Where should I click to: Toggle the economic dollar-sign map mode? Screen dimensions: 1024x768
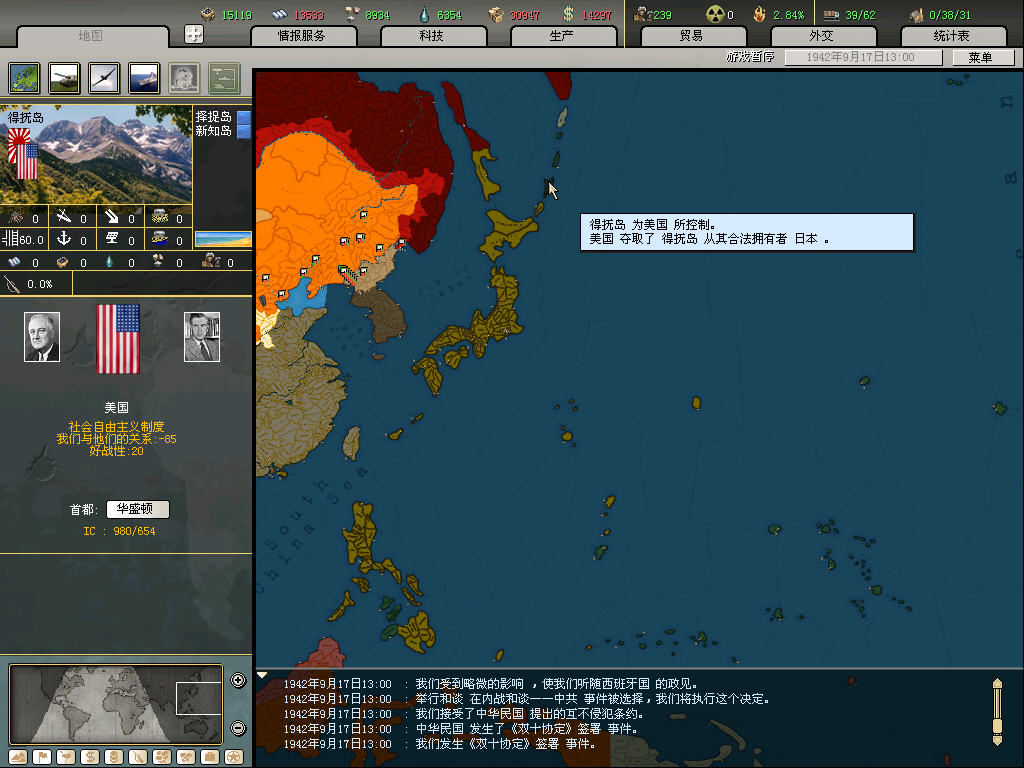90,756
